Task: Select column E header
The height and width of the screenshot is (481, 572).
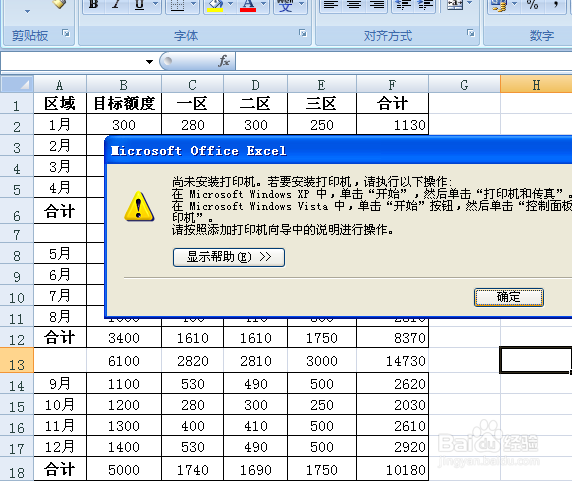Action: [322, 85]
